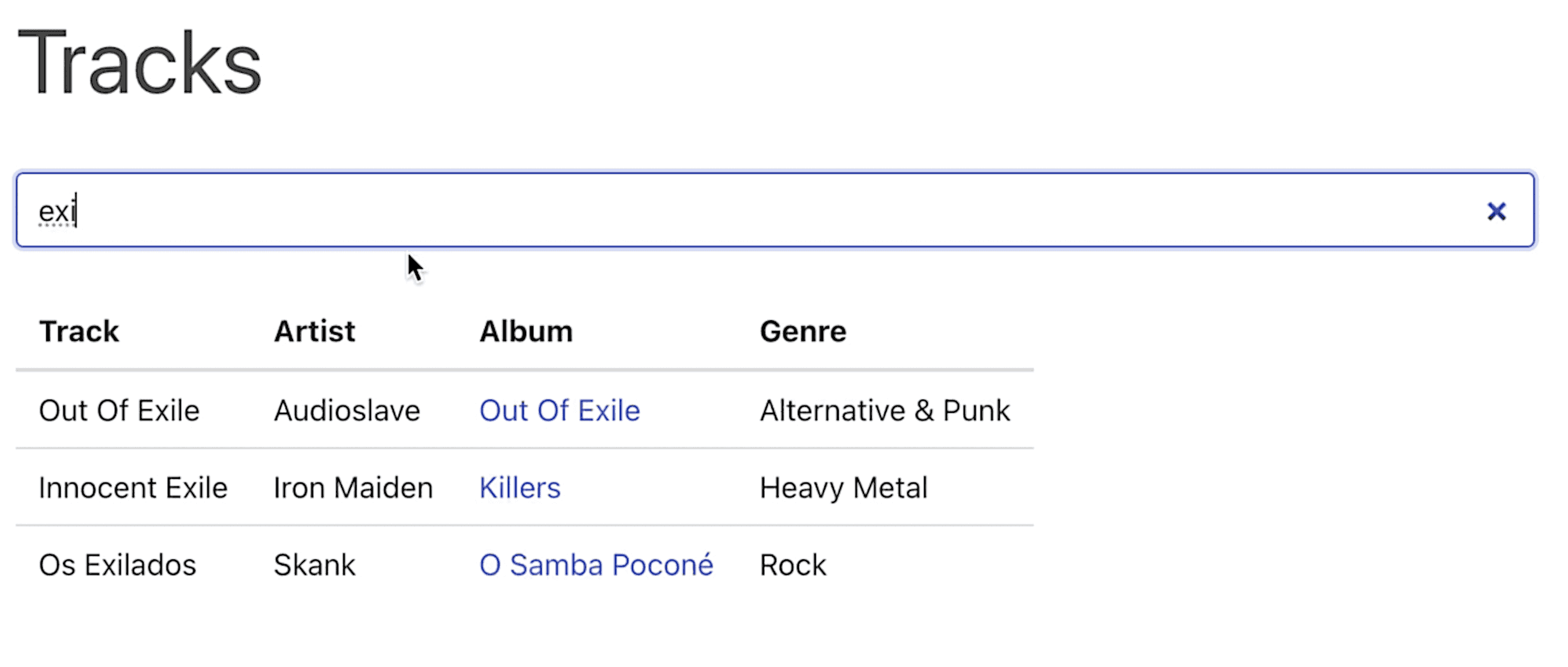Select the Rock genre cell
Viewport: 1568px width, 667px height.
click(792, 565)
